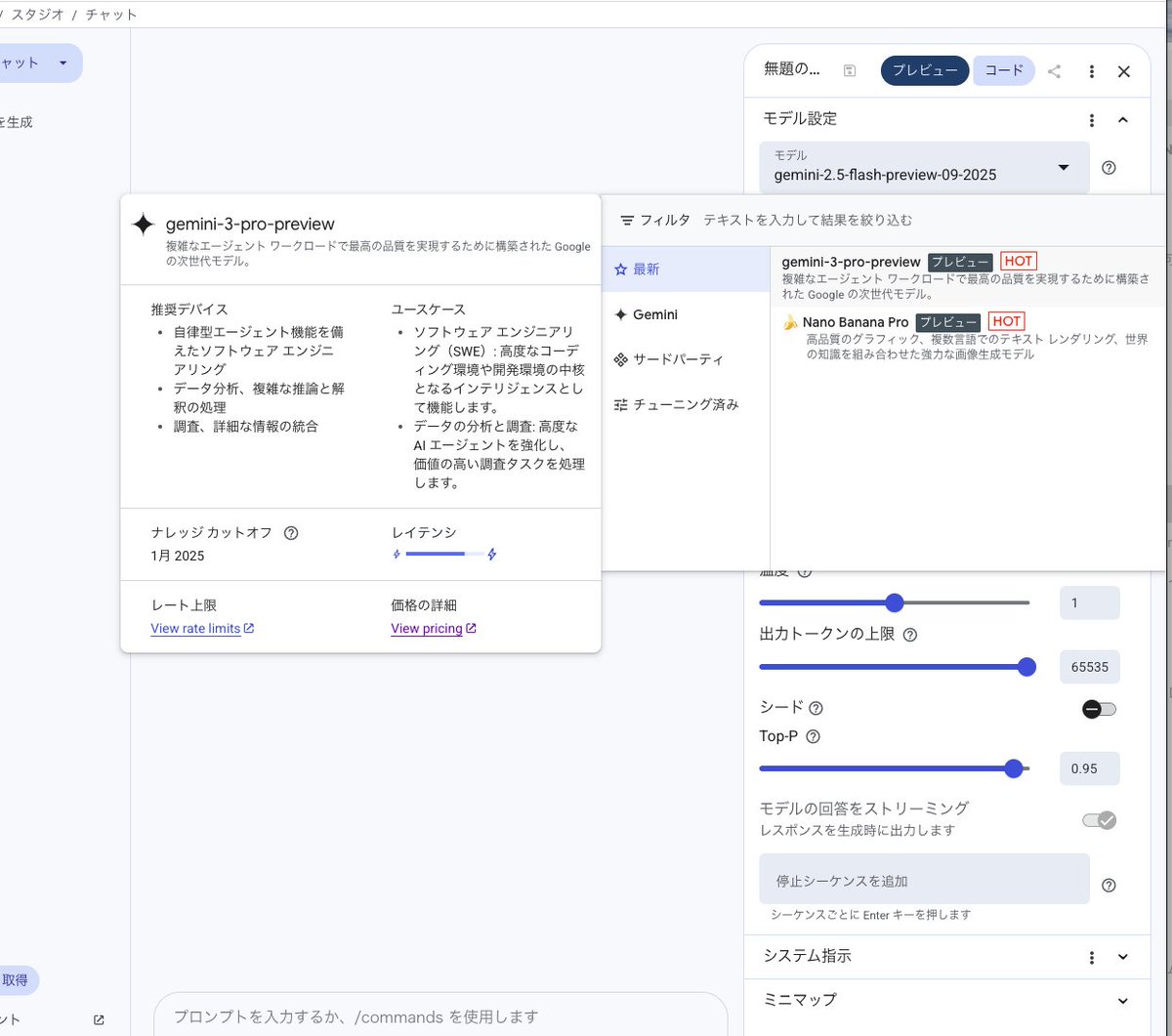This screenshot has height=1036, width=1172.
Task: Click the レイテンシ latency indicator bar
Action: (444, 555)
